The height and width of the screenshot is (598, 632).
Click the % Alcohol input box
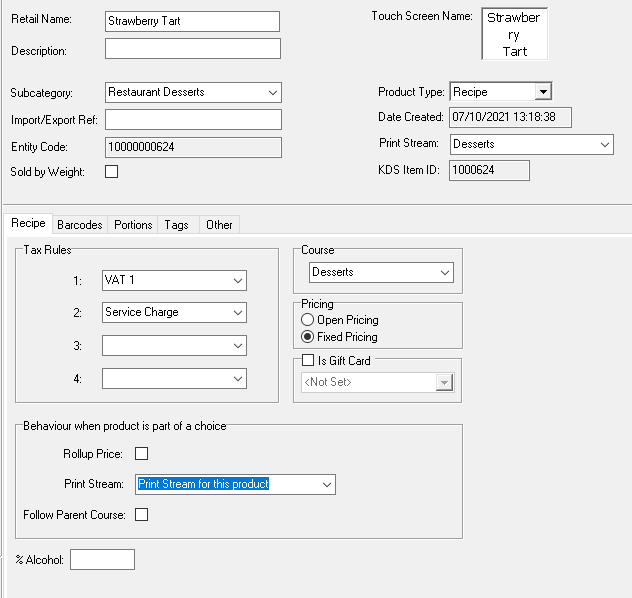click(102, 560)
